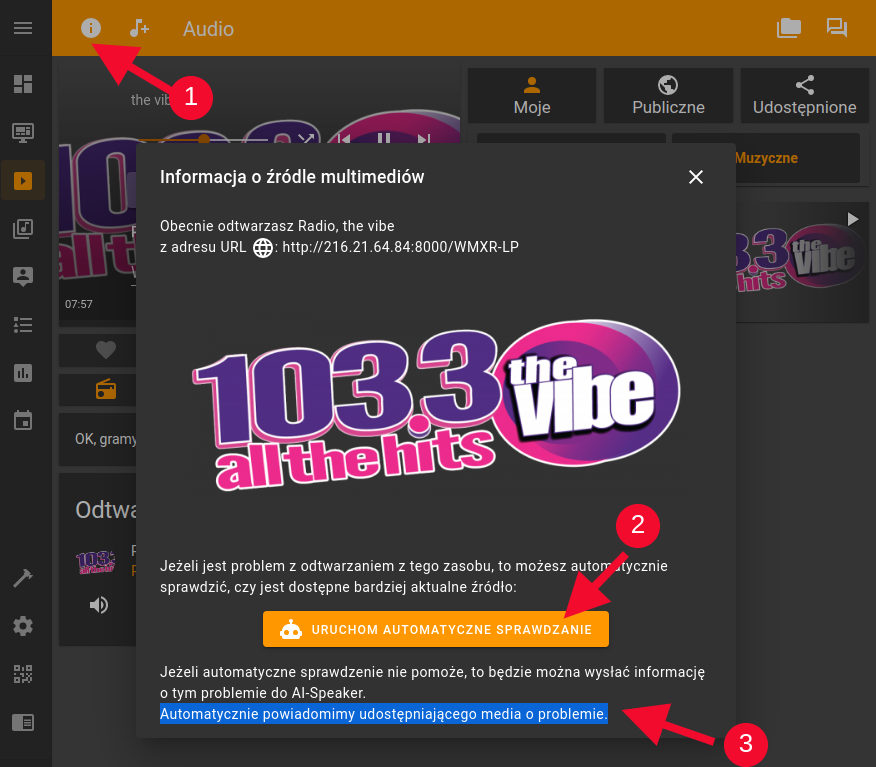
Task: Play the 103.3 the vibe station card
Action: [853, 218]
